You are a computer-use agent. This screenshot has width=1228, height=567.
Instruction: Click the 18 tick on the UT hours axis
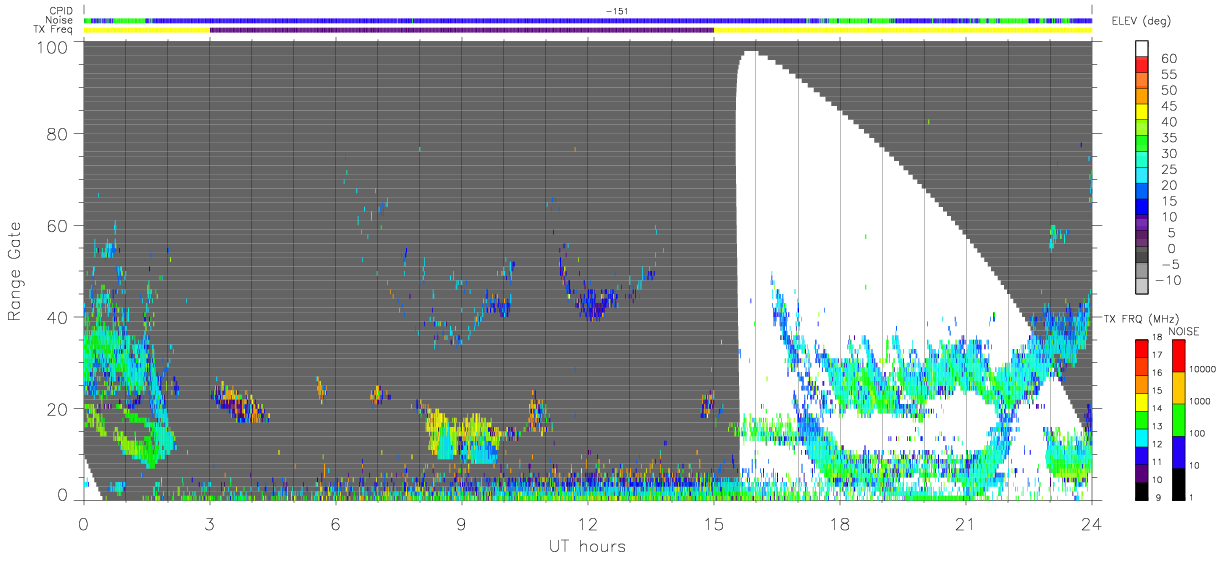(840, 523)
